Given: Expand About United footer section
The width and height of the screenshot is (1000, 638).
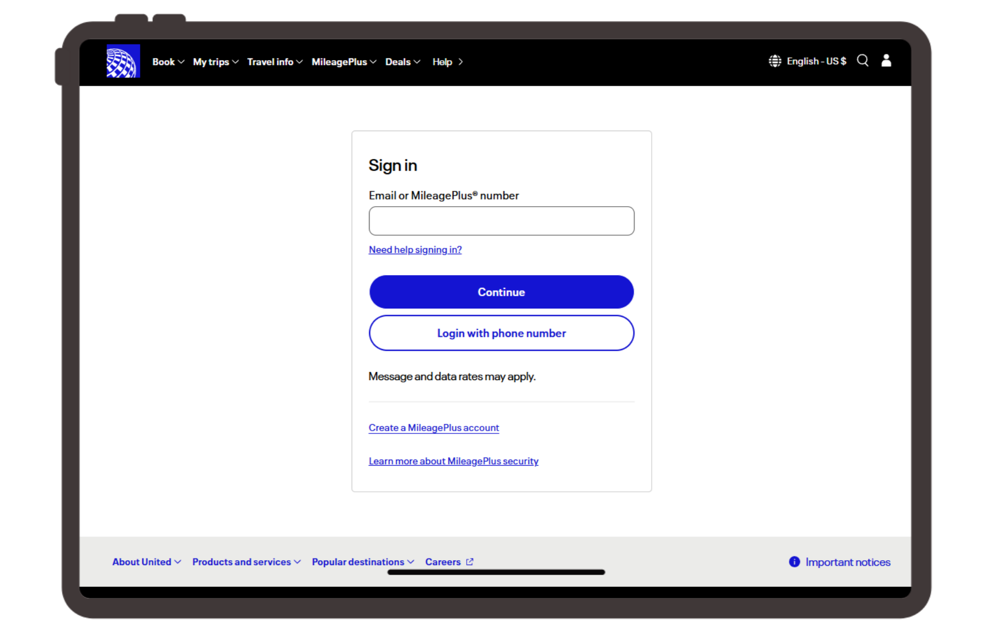Looking at the screenshot, I should 147,561.
